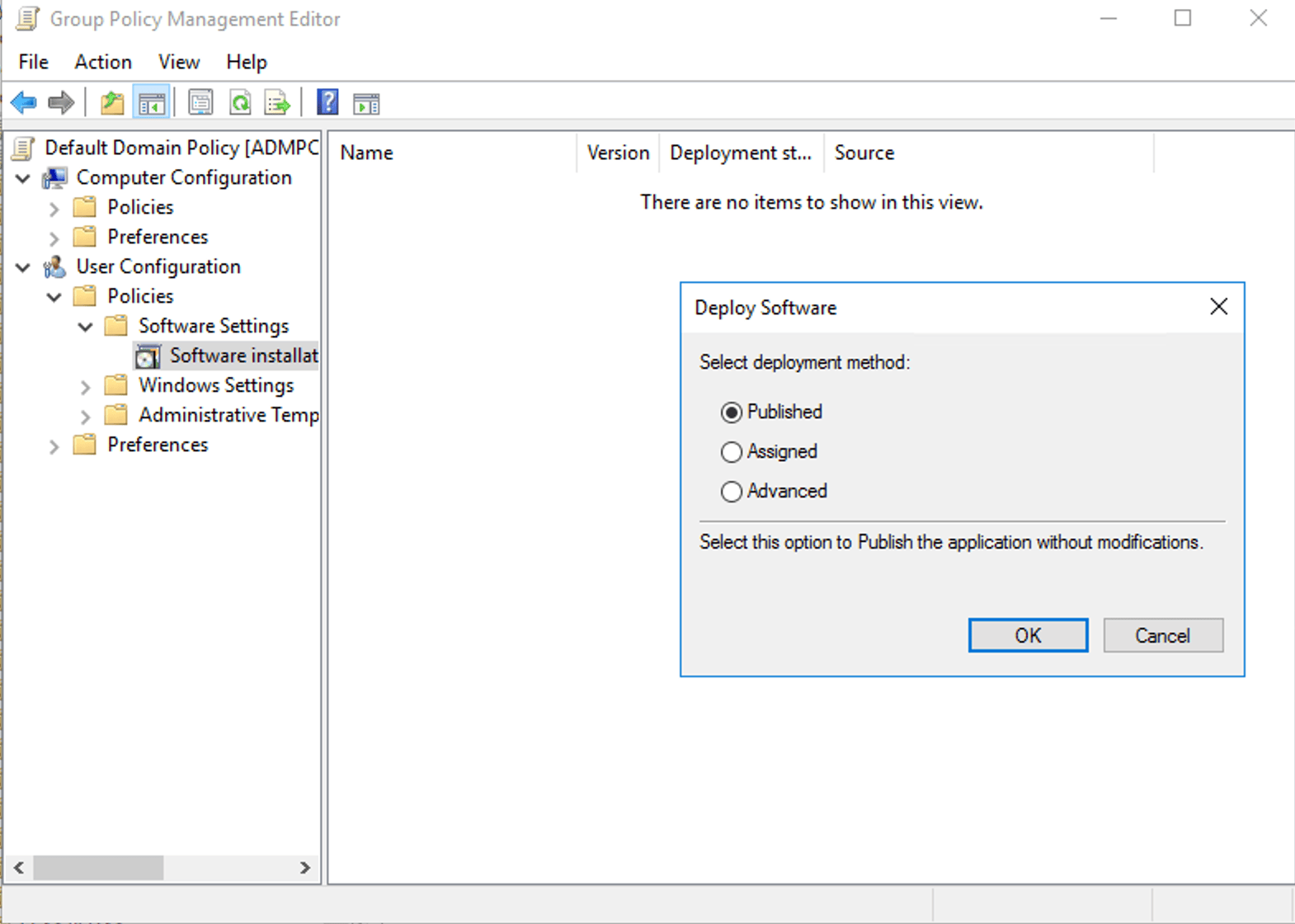Viewport: 1295px width, 924px height.
Task: Click Cancel in Deploy Software dialog
Action: click(x=1163, y=635)
